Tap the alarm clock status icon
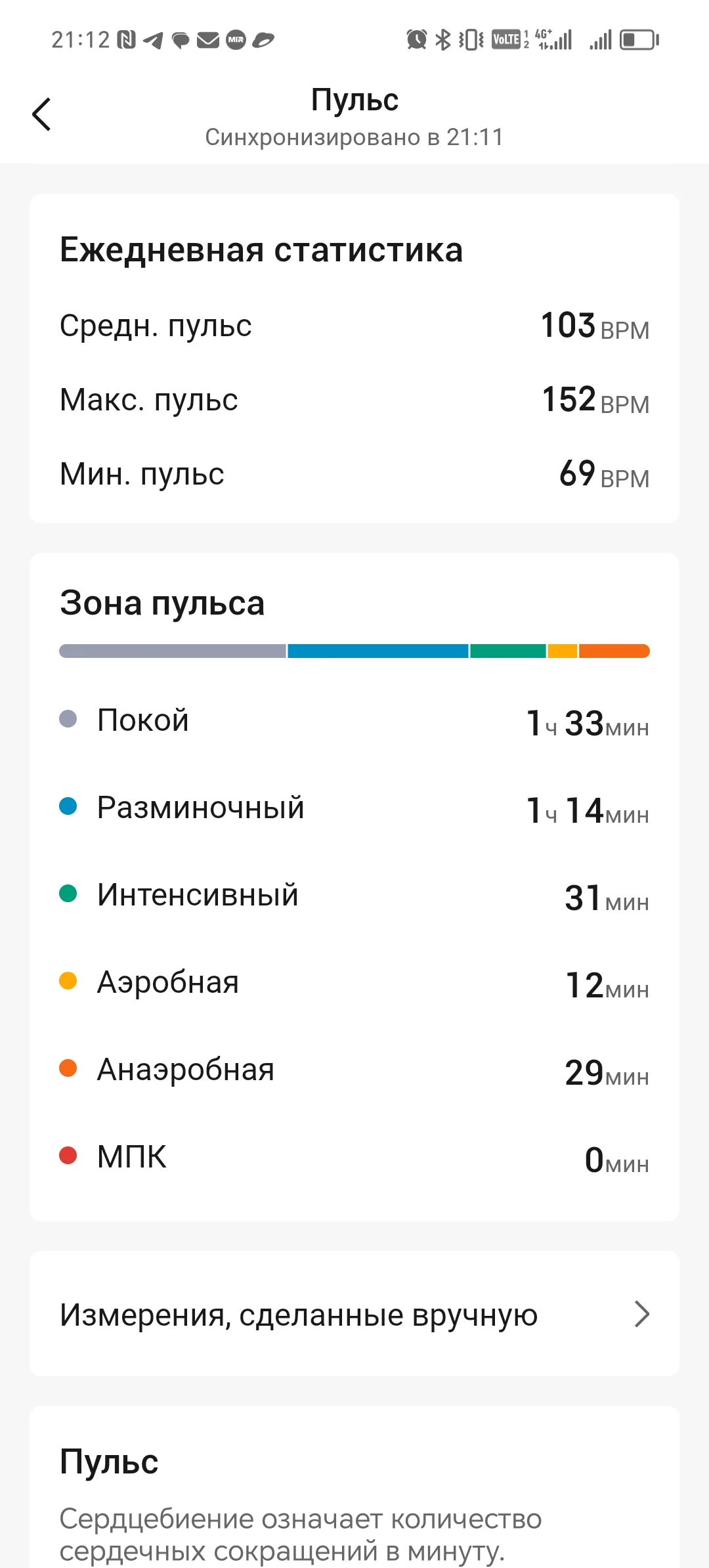Screen dimensions: 709x1568 click(416, 40)
